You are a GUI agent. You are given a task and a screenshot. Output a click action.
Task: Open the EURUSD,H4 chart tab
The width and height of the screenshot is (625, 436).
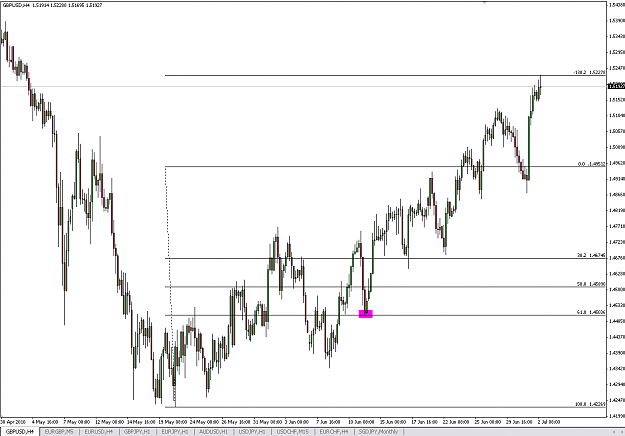pyautogui.click(x=98, y=432)
